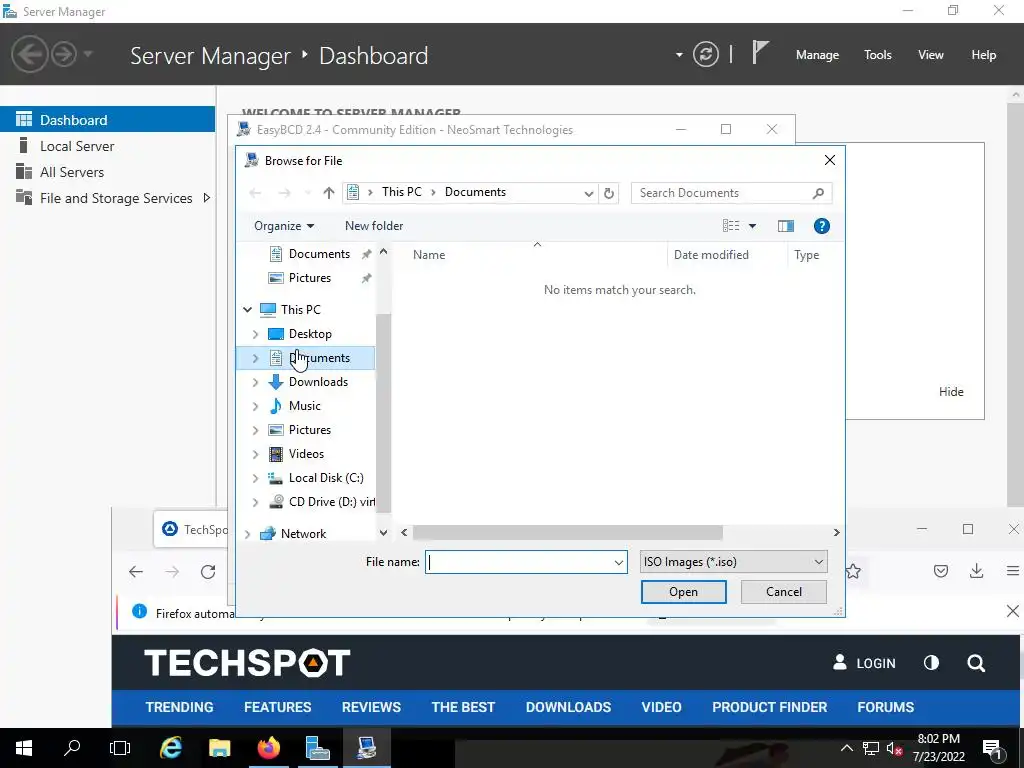
Task: Collapse the This PC tree node
Action: pyautogui.click(x=248, y=310)
